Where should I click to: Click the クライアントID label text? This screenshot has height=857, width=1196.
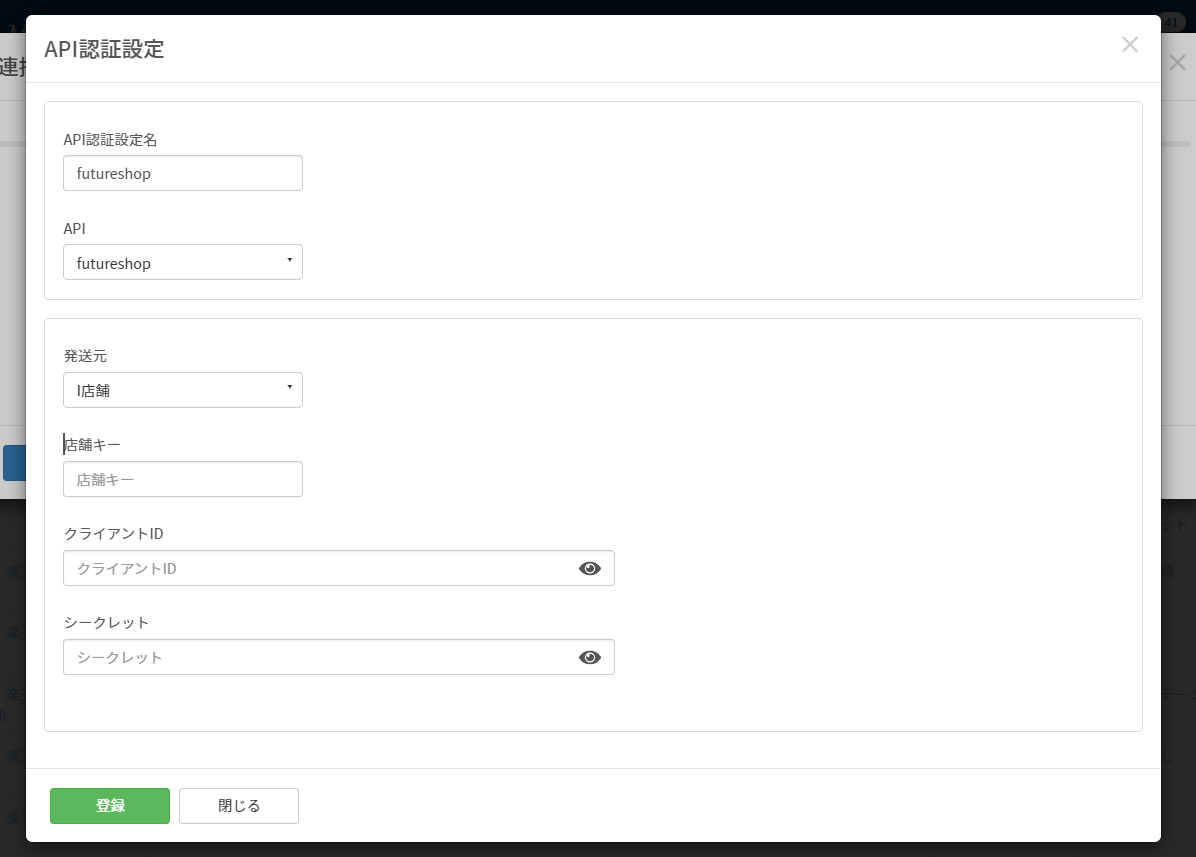(114, 534)
